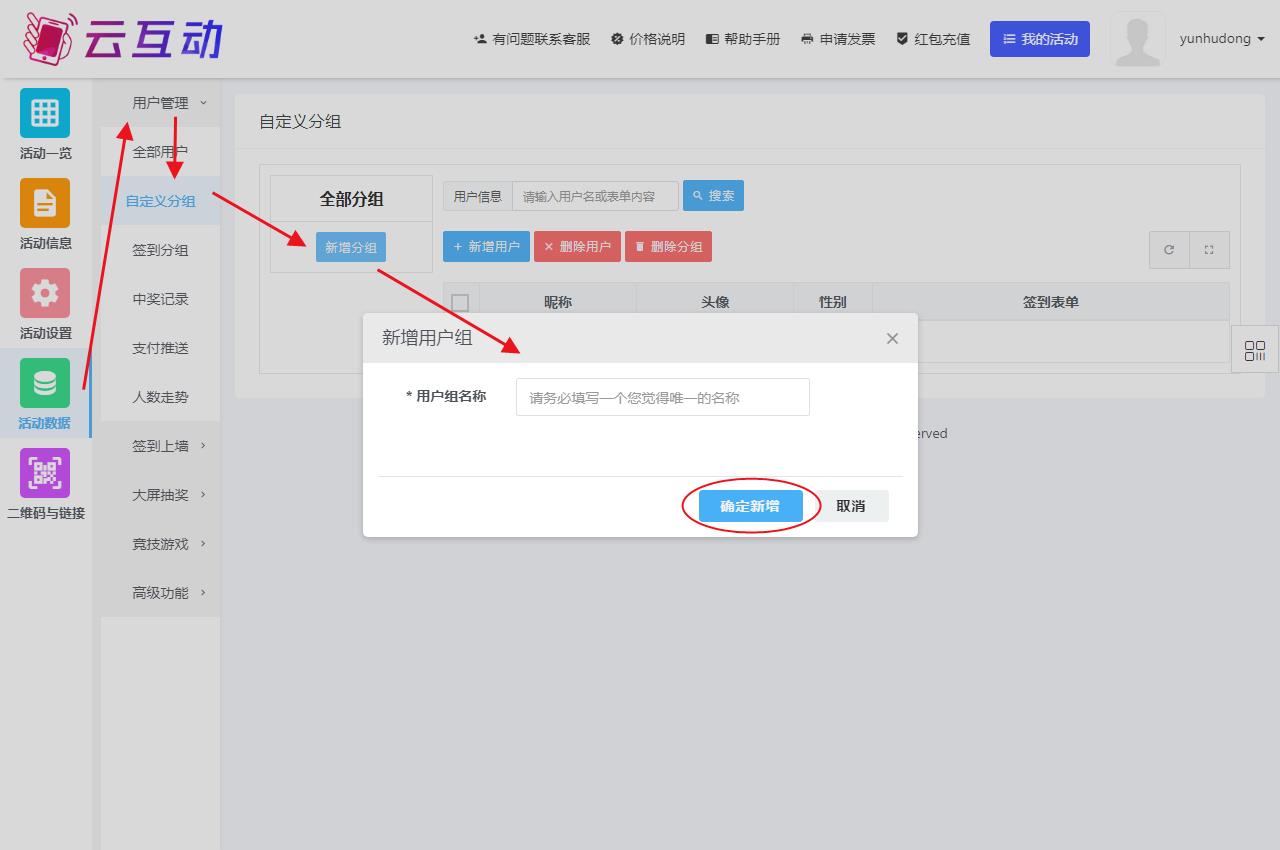Open the 二维码与链接 QR code icon

pyautogui.click(x=45, y=473)
